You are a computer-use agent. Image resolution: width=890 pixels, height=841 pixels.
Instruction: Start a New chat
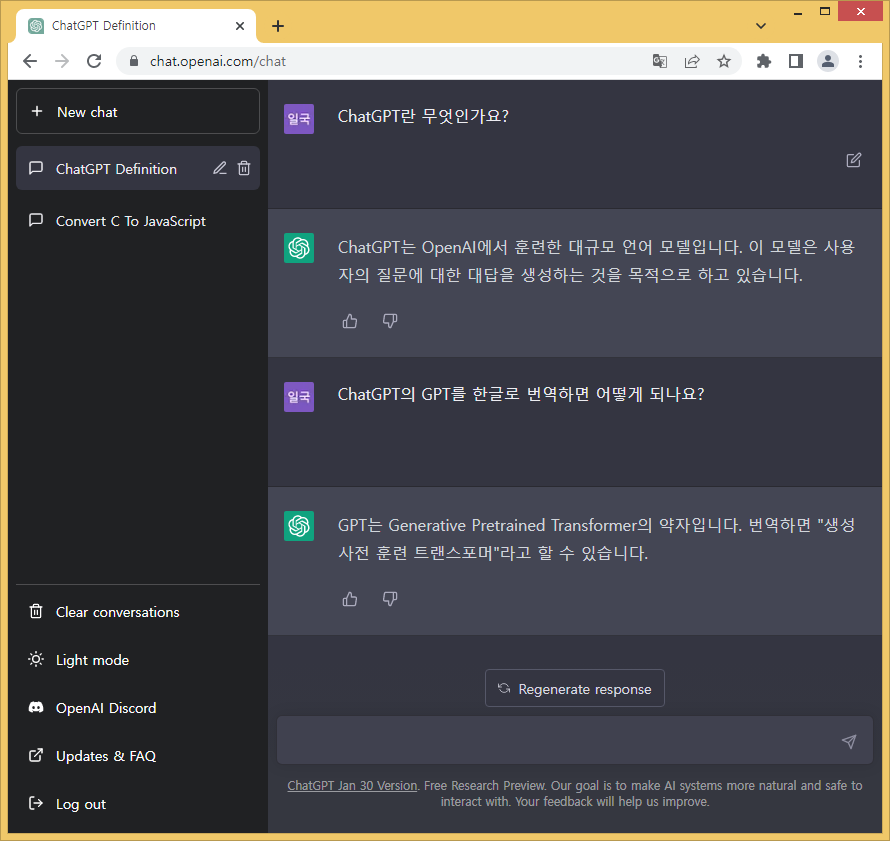138,112
